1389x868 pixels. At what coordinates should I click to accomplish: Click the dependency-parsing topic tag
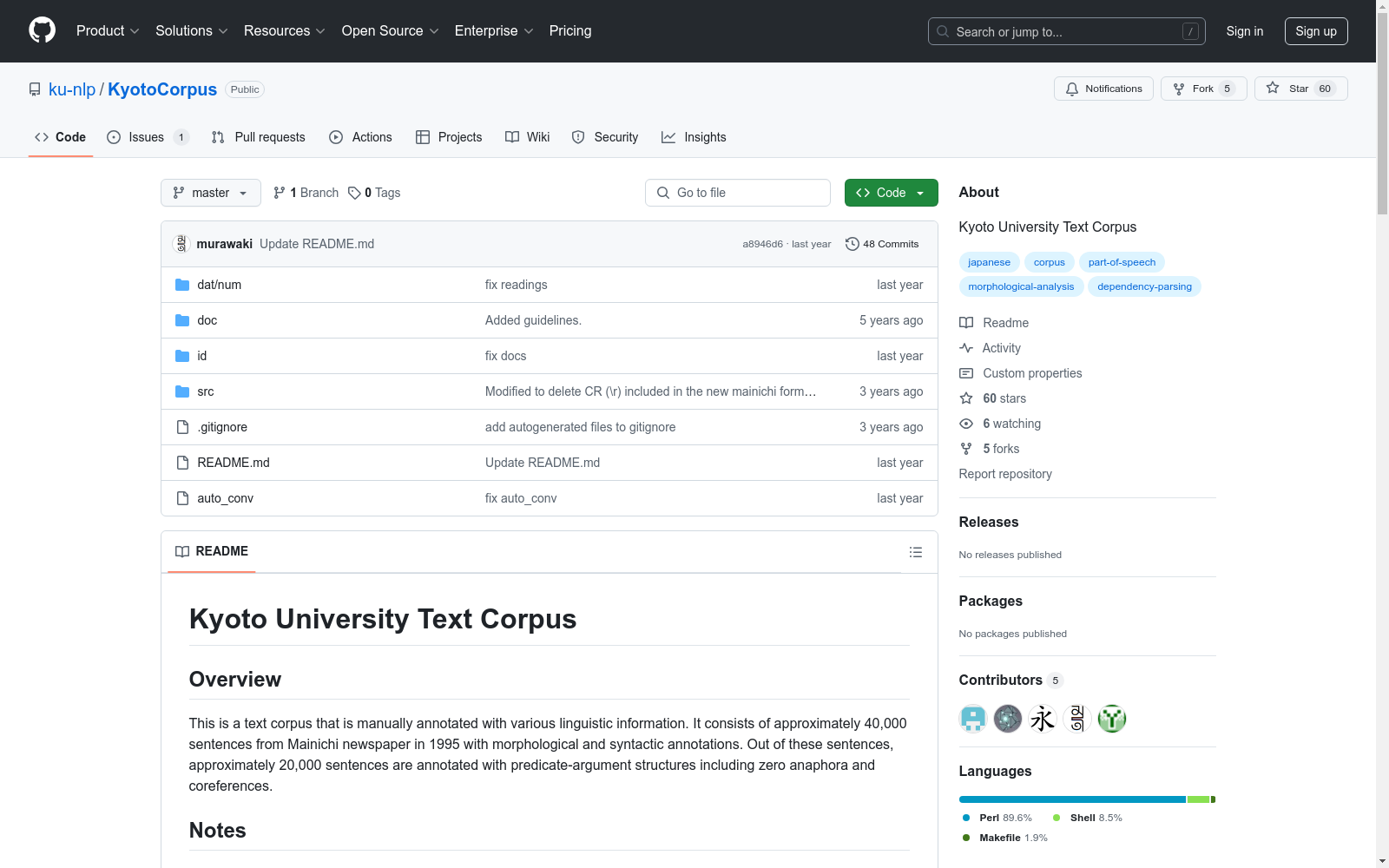[1144, 286]
